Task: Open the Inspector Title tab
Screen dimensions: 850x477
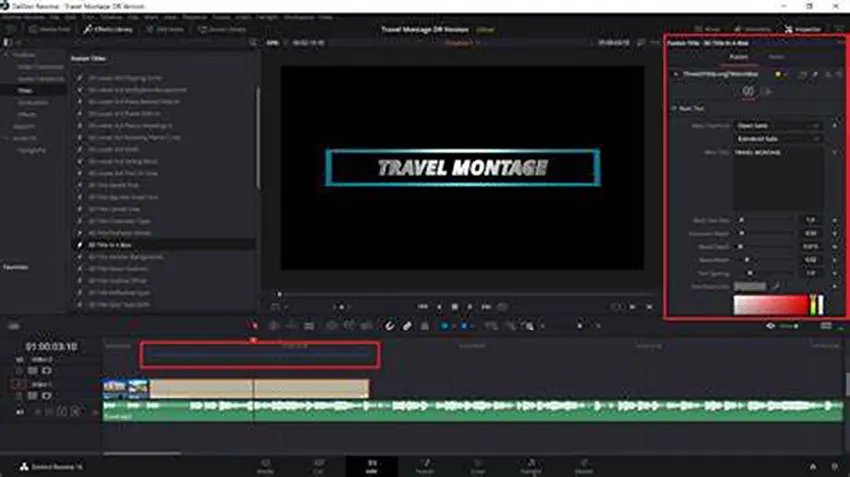Action: [x=738, y=57]
